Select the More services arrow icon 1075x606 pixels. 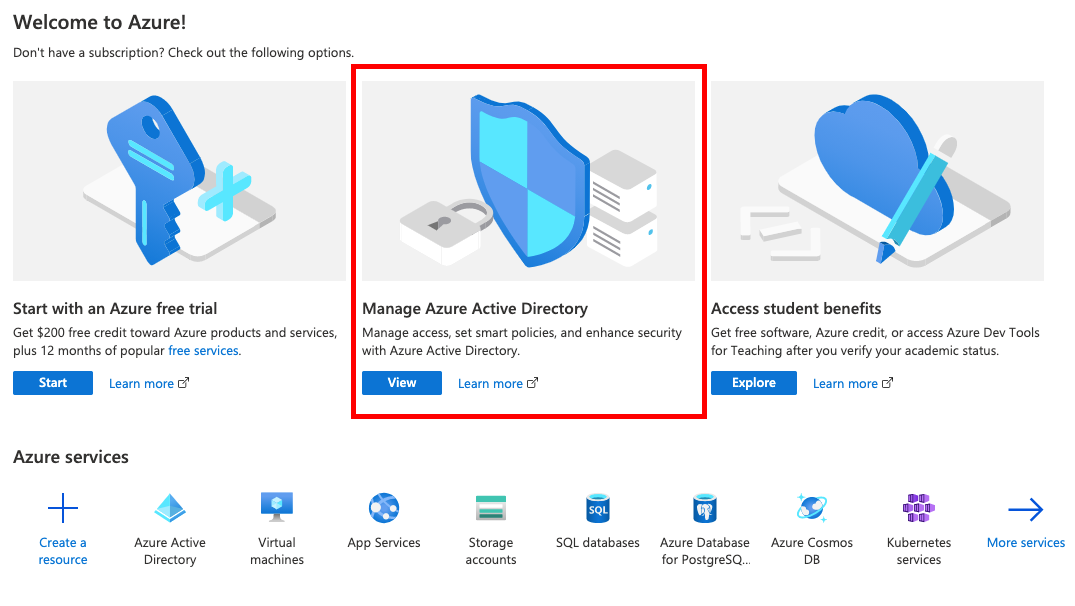pyautogui.click(x=1025, y=510)
